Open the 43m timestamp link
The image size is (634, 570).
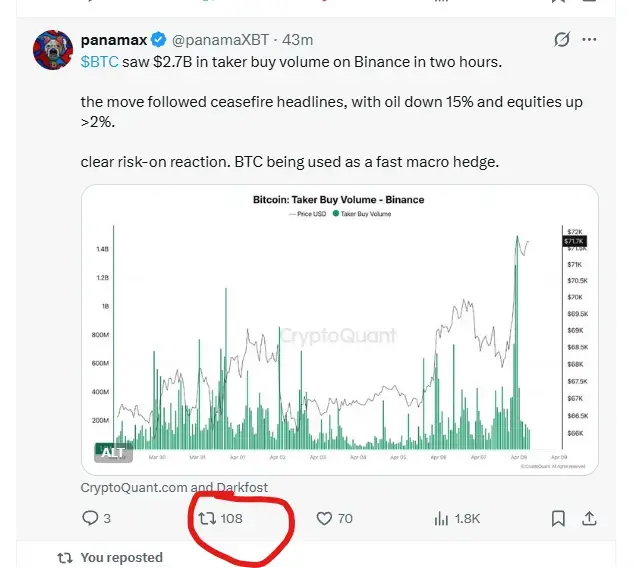298,41
